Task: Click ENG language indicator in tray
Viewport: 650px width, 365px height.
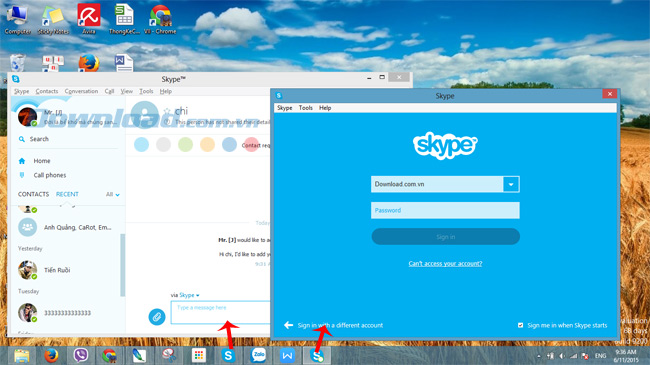Action: click(600, 356)
